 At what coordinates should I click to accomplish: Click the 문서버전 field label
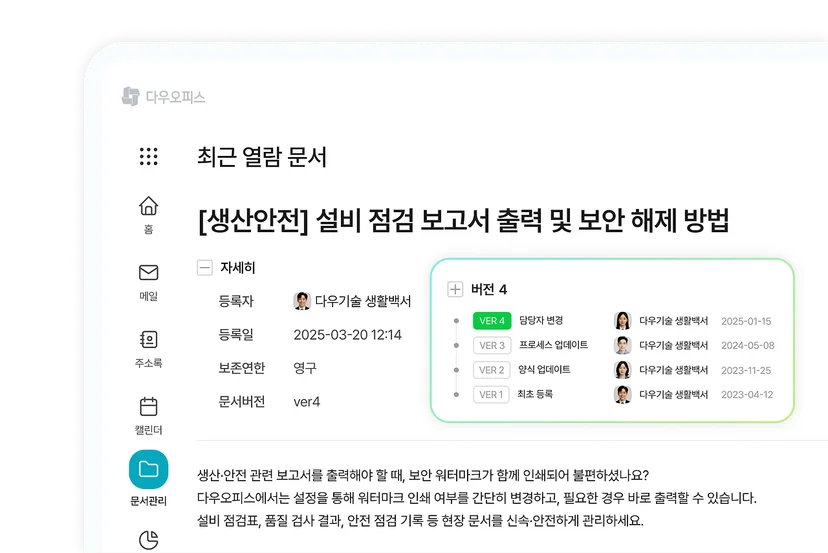(x=242, y=402)
